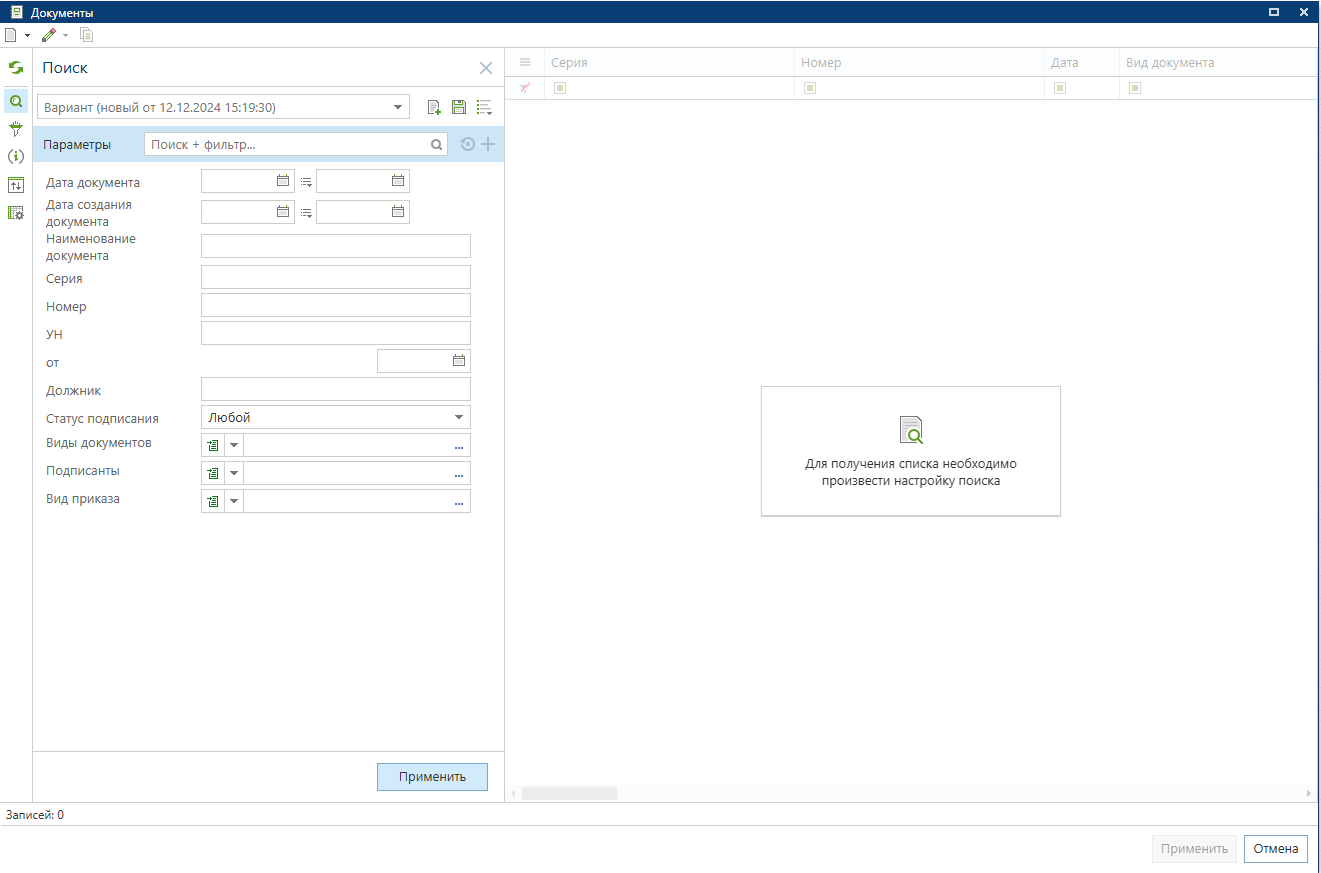Click the green list icon for Вид приказа
1321x873 pixels.
[213, 501]
